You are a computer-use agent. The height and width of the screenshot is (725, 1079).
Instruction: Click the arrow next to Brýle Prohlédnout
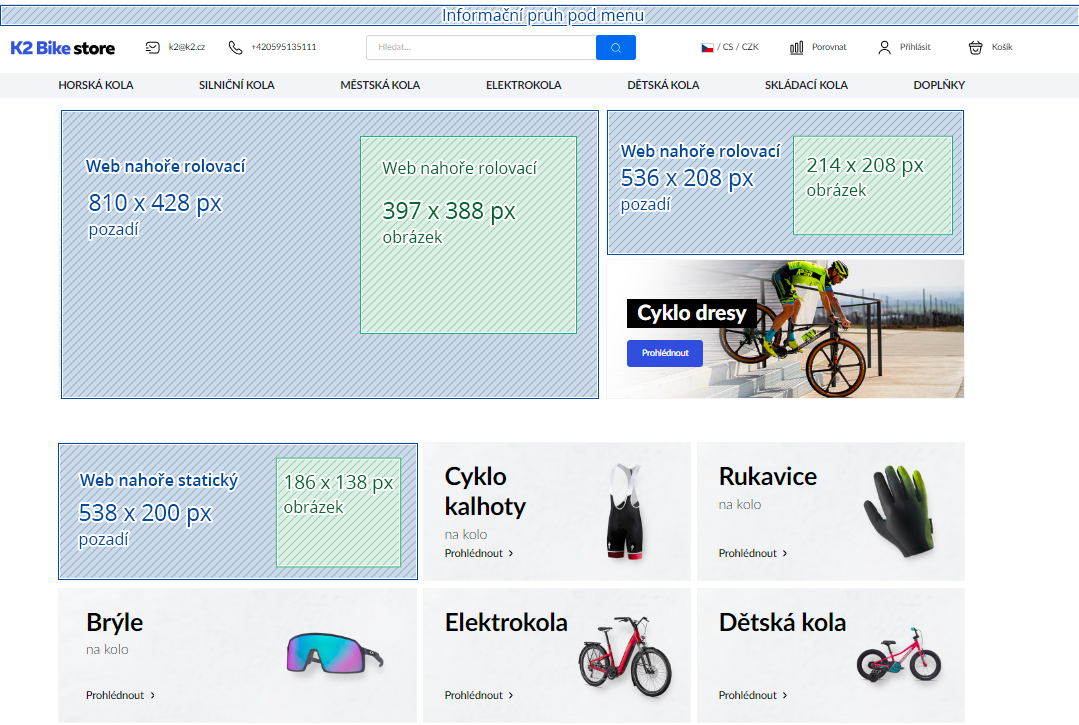[x=152, y=695]
